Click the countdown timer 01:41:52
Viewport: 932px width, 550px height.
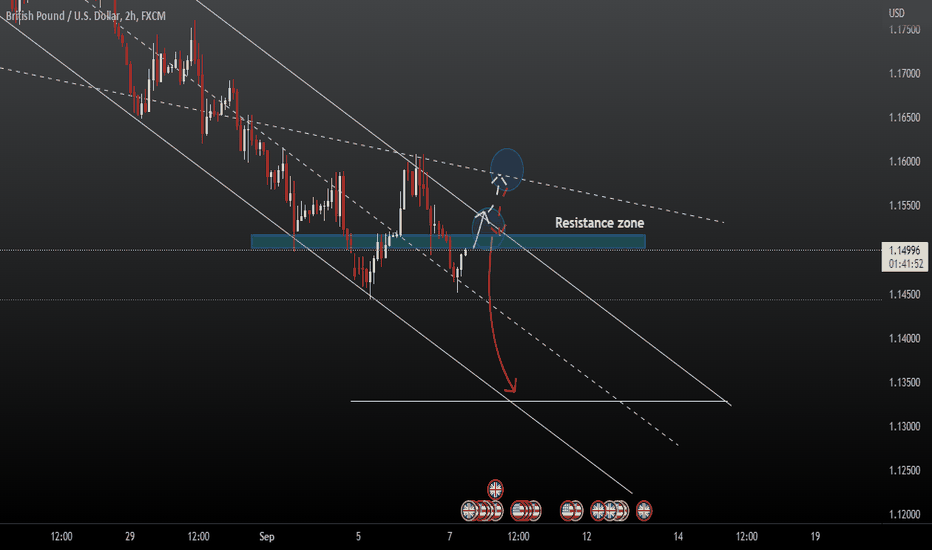[906, 264]
